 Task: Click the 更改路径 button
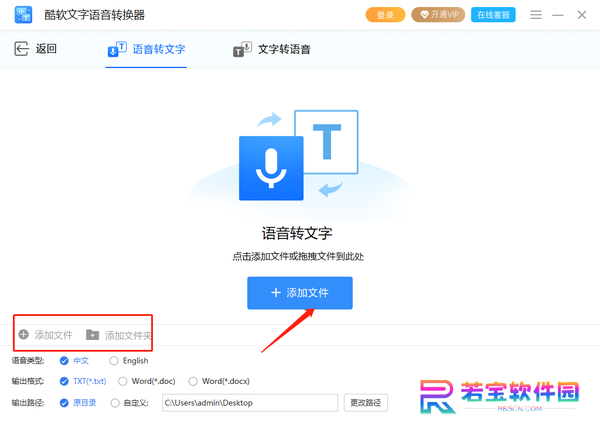(365, 403)
